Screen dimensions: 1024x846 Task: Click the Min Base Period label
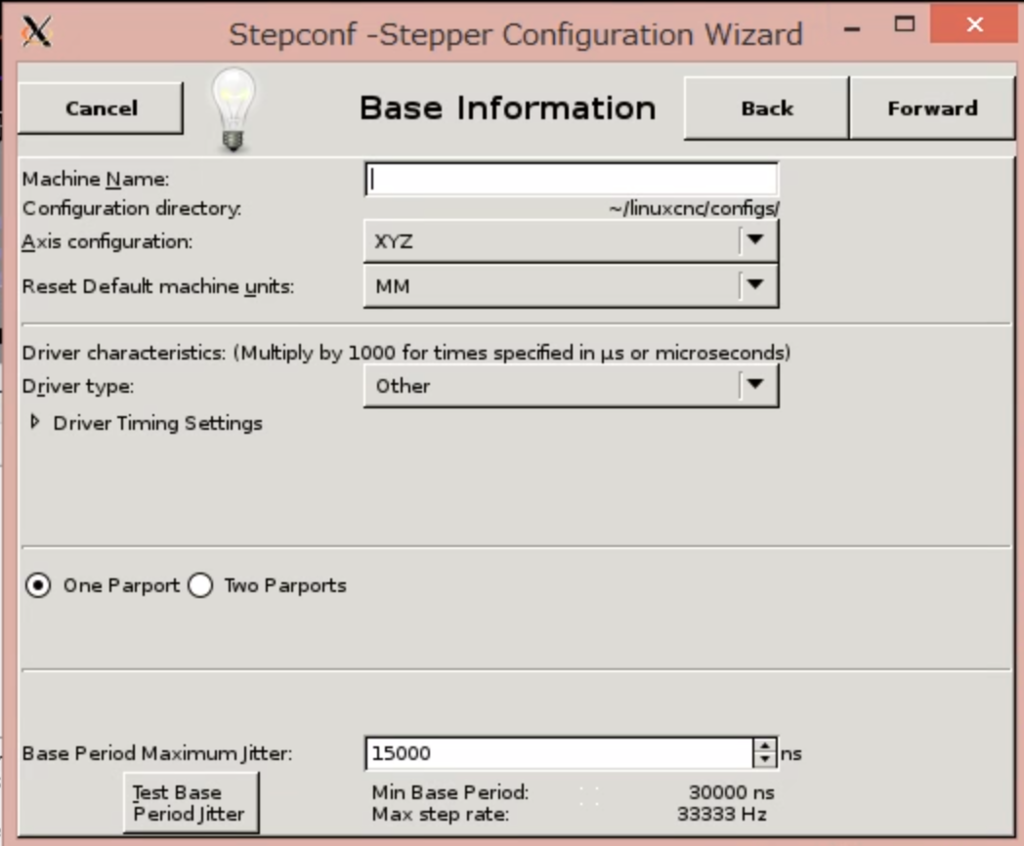pos(450,792)
